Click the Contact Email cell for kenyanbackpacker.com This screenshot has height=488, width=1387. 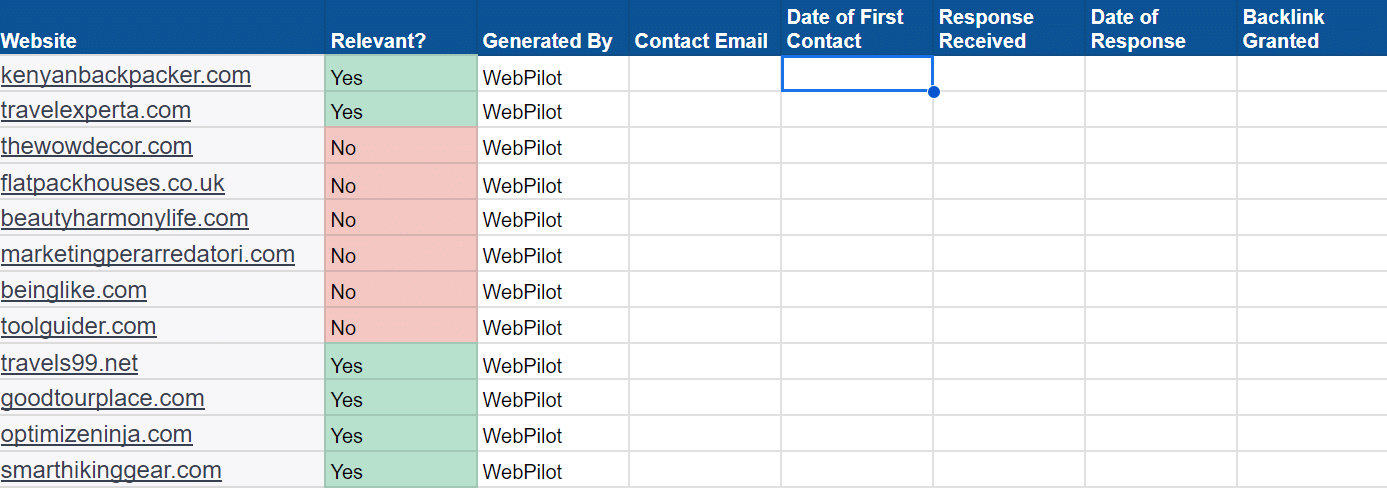[705, 75]
